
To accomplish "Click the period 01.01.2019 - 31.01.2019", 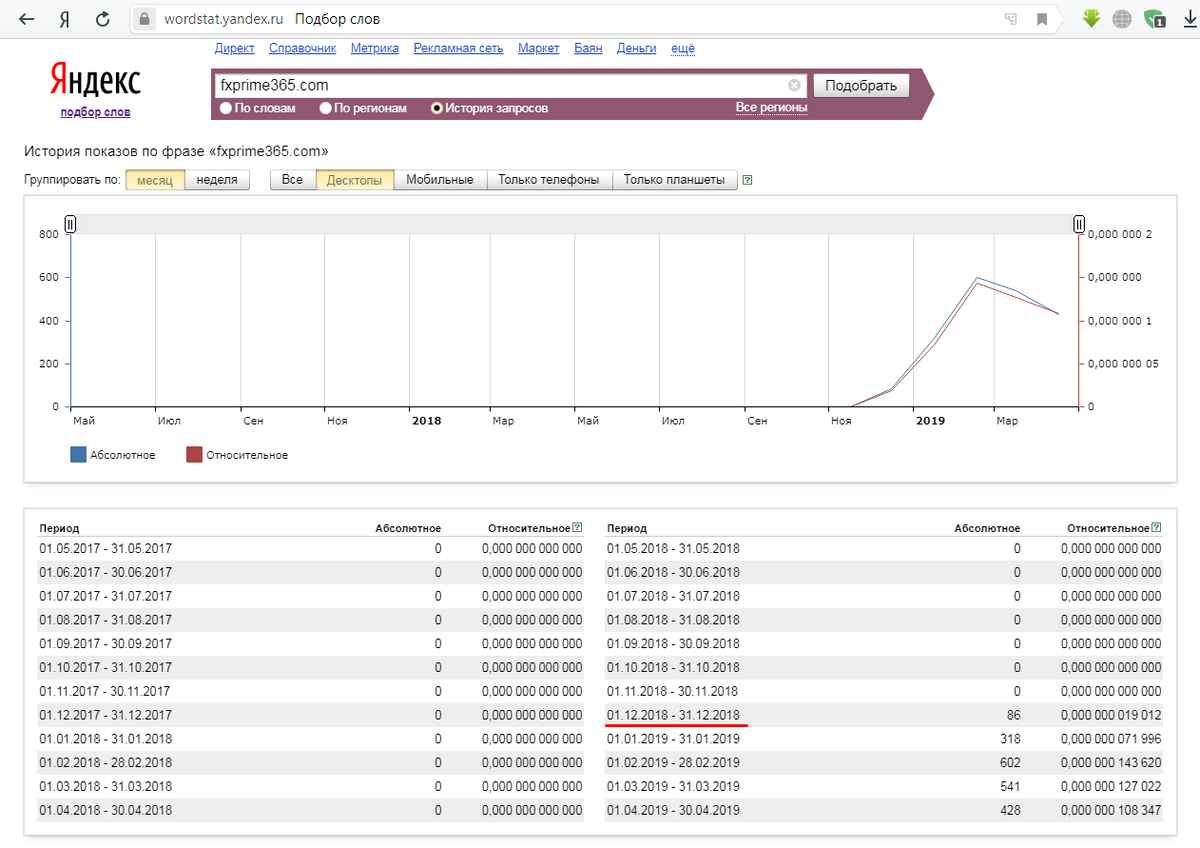I will [x=673, y=739].
